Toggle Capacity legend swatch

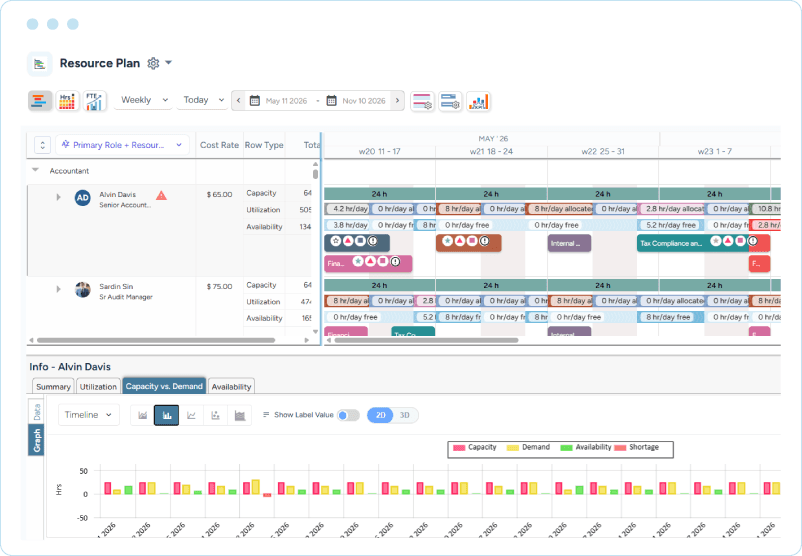pos(459,448)
